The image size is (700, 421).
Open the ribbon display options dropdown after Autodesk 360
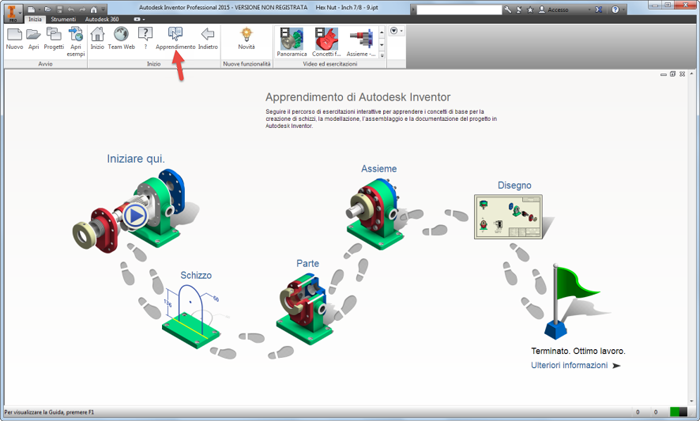[x=140, y=19]
